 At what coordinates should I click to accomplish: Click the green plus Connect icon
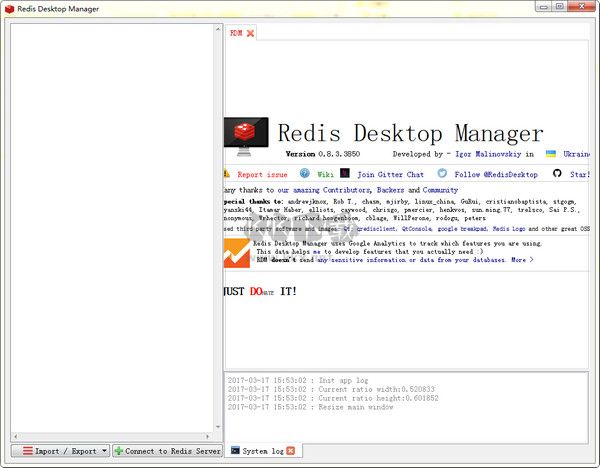point(119,451)
